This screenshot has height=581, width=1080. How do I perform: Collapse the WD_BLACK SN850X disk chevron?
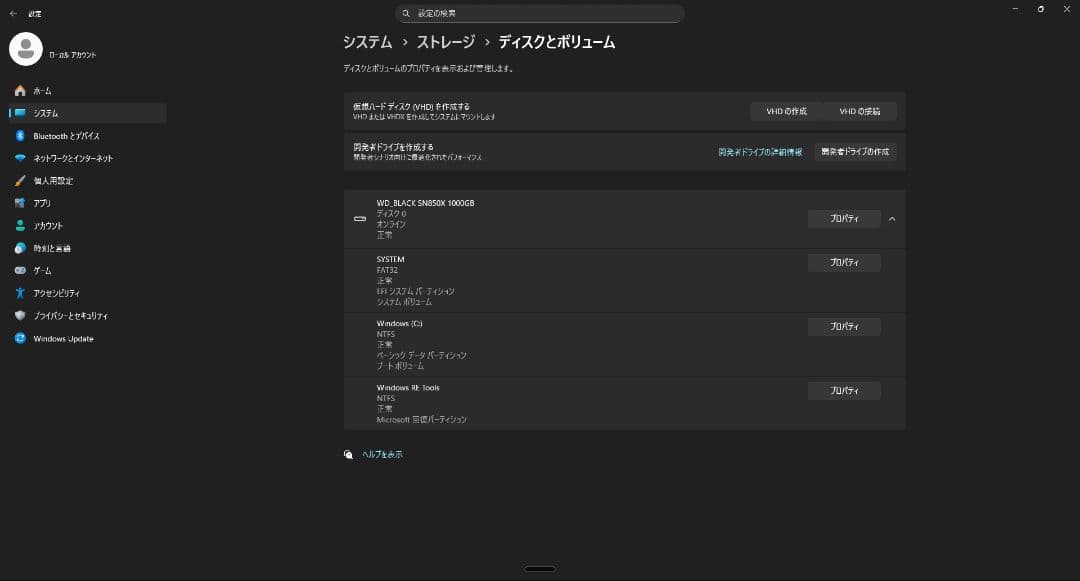[x=892, y=219]
